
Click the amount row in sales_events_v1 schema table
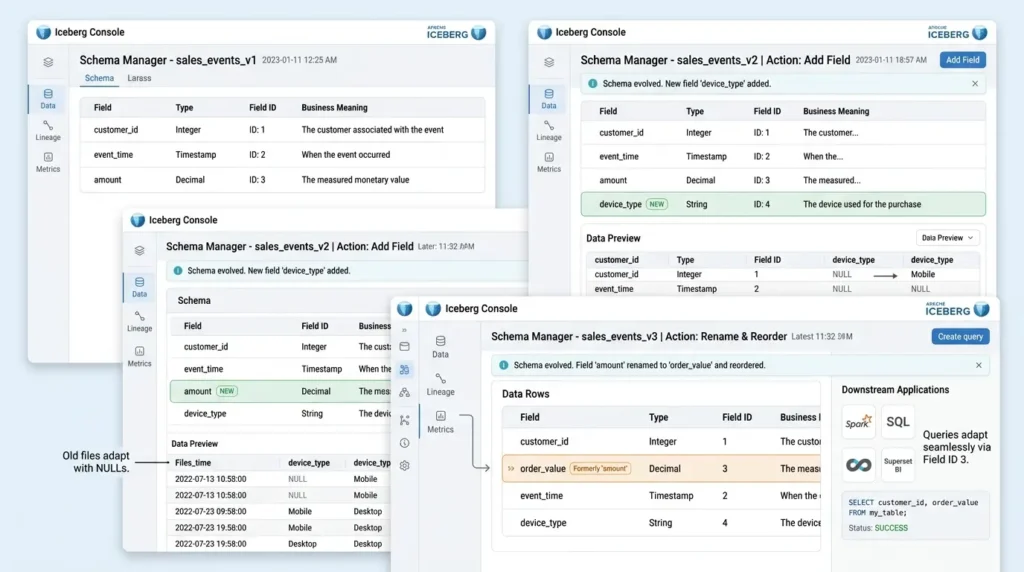[x=282, y=180]
